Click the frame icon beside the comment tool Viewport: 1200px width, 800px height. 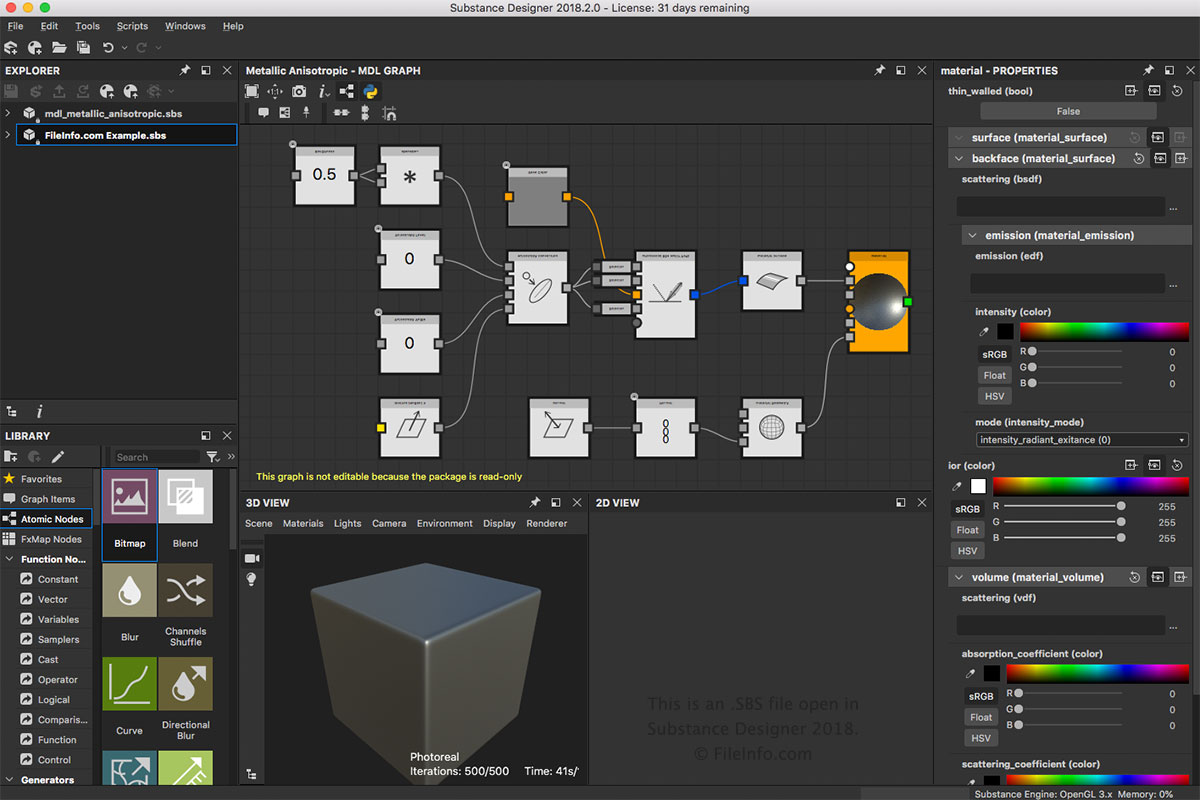click(285, 112)
